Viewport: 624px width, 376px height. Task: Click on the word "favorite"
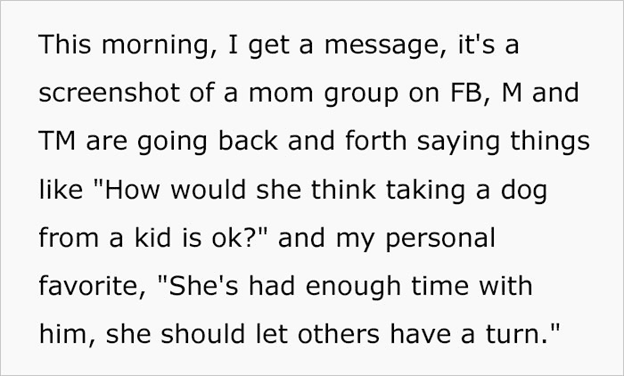[88, 286]
